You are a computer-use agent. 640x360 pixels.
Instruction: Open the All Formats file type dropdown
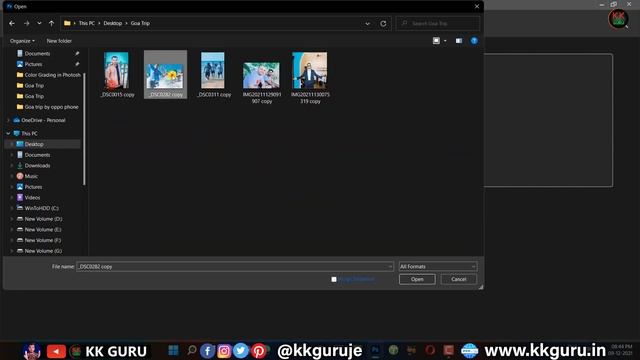[438, 267]
